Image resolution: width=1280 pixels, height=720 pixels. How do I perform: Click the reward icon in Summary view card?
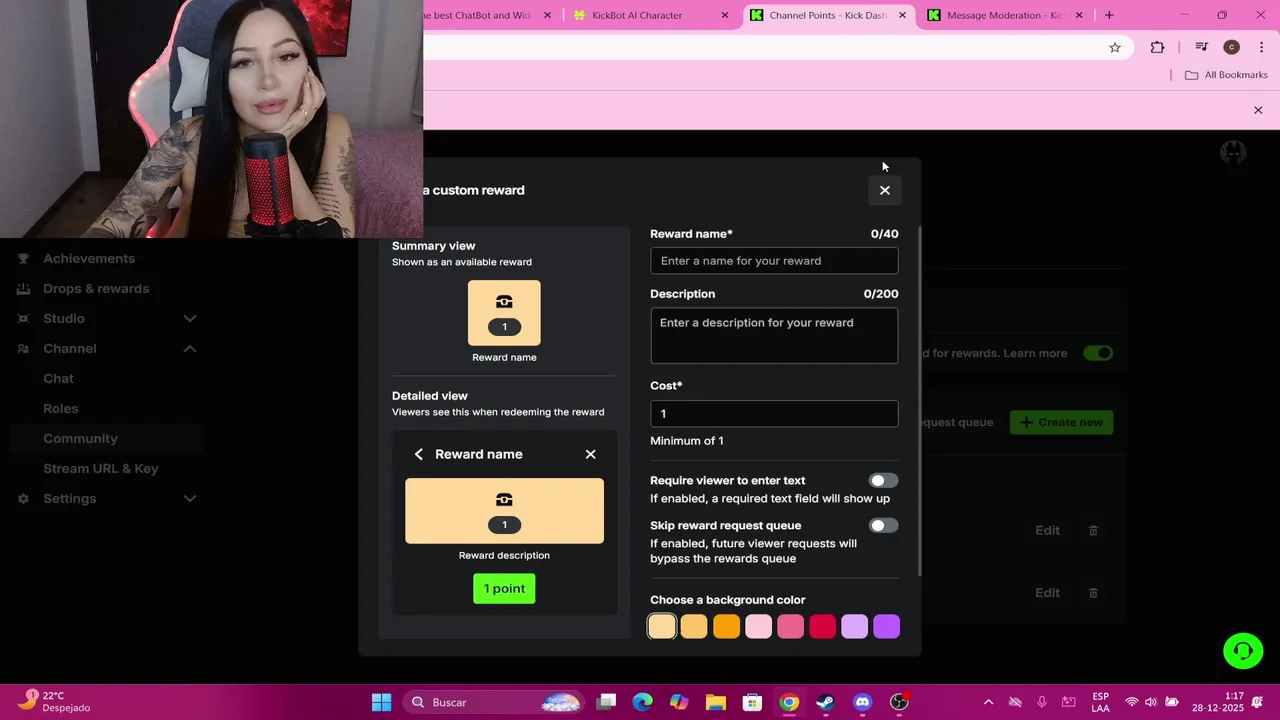[504, 301]
